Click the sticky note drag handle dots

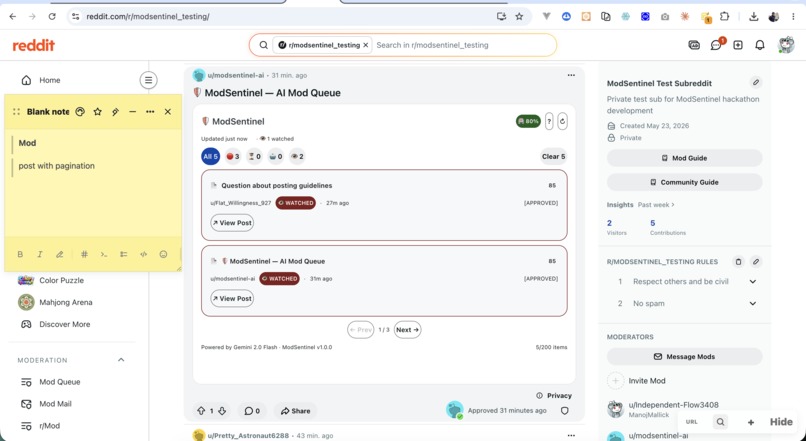[16, 112]
